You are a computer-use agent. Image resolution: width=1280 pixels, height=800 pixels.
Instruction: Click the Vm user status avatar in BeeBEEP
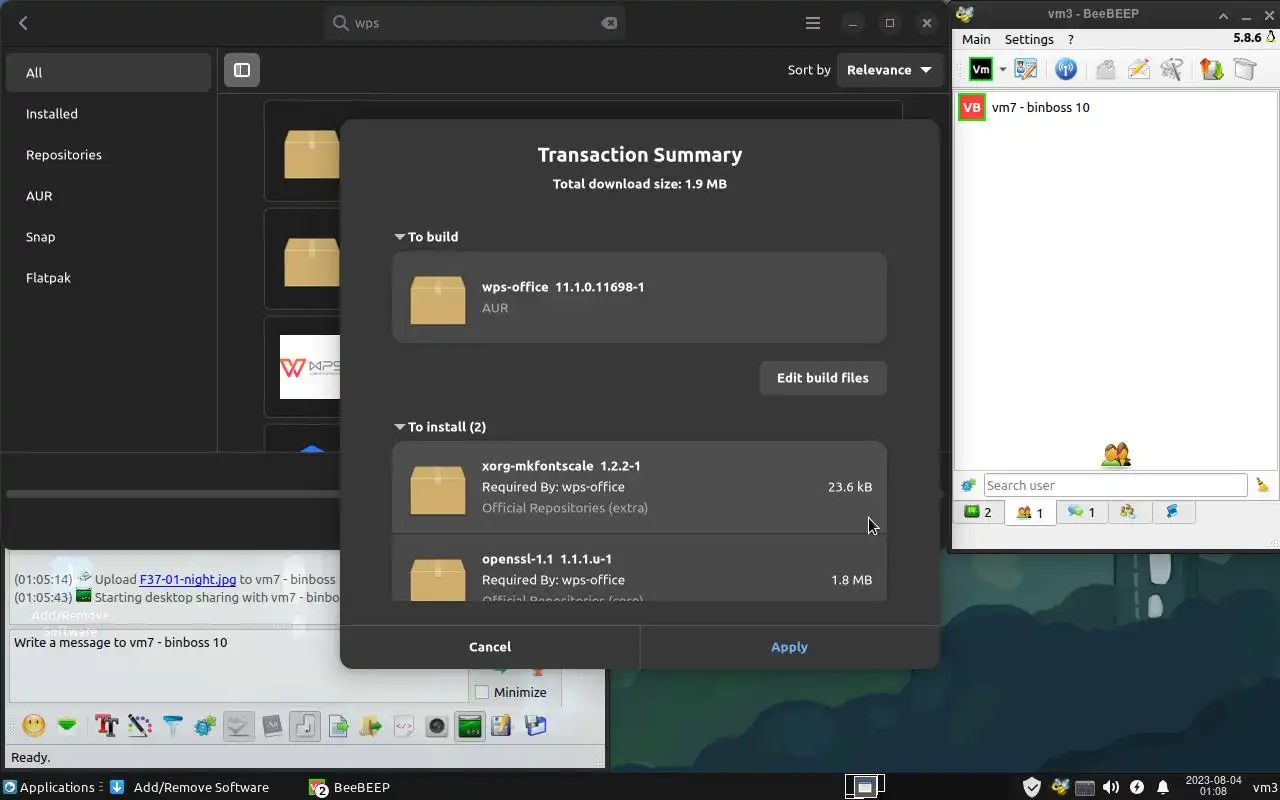pyautogui.click(x=981, y=69)
